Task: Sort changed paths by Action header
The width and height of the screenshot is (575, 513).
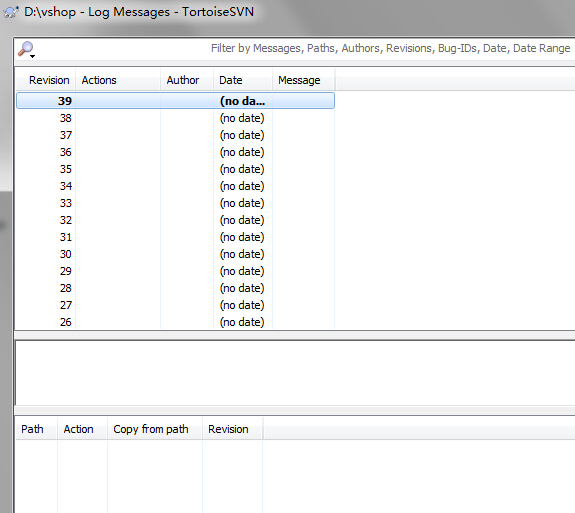Action: point(82,429)
